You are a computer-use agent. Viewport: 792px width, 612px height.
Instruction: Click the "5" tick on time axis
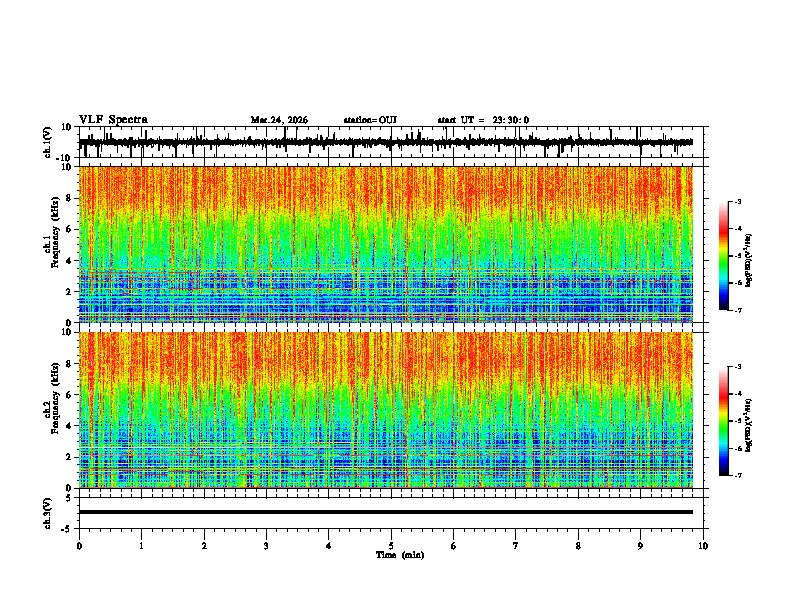[391, 546]
